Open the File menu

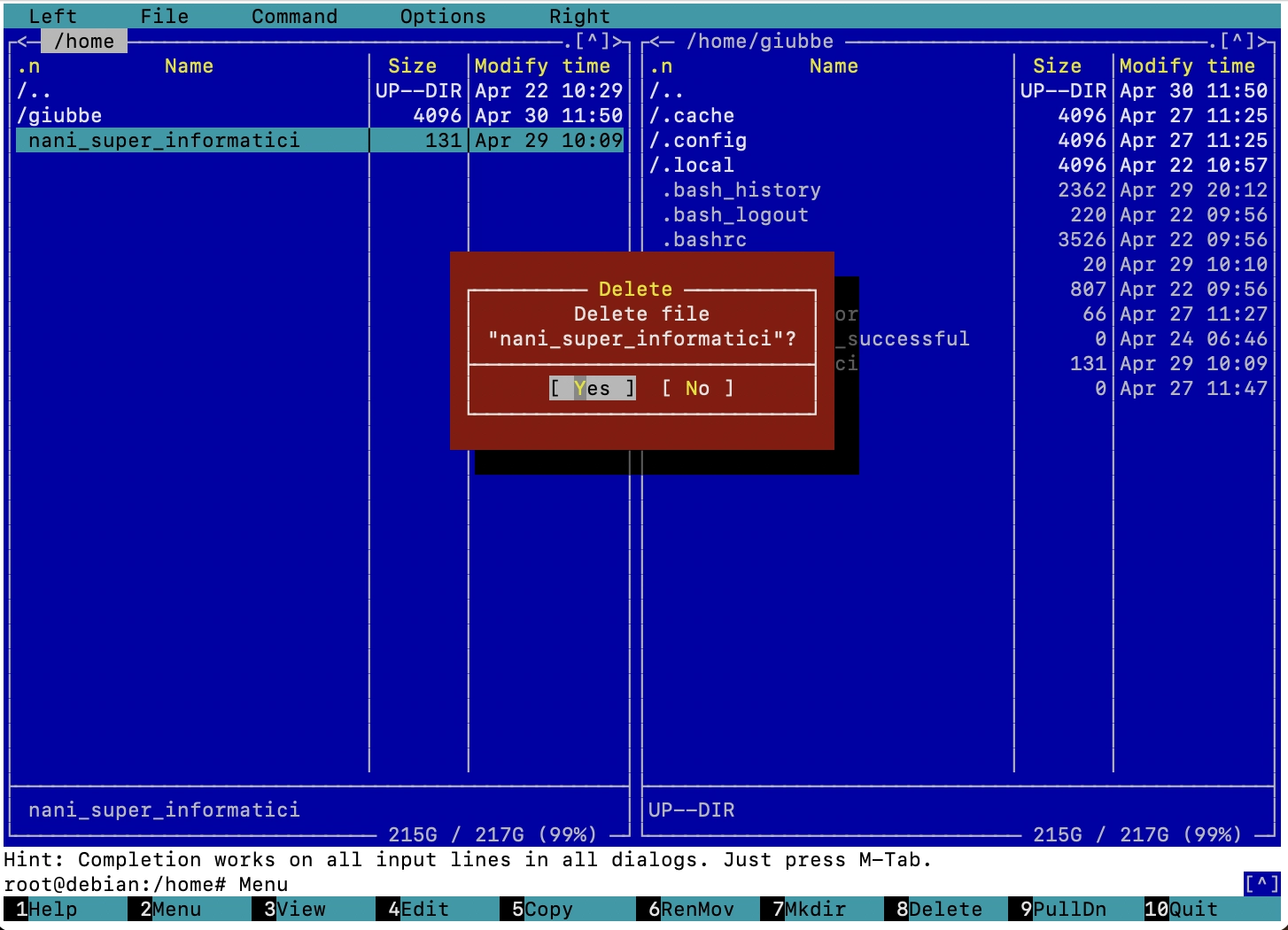[x=164, y=16]
